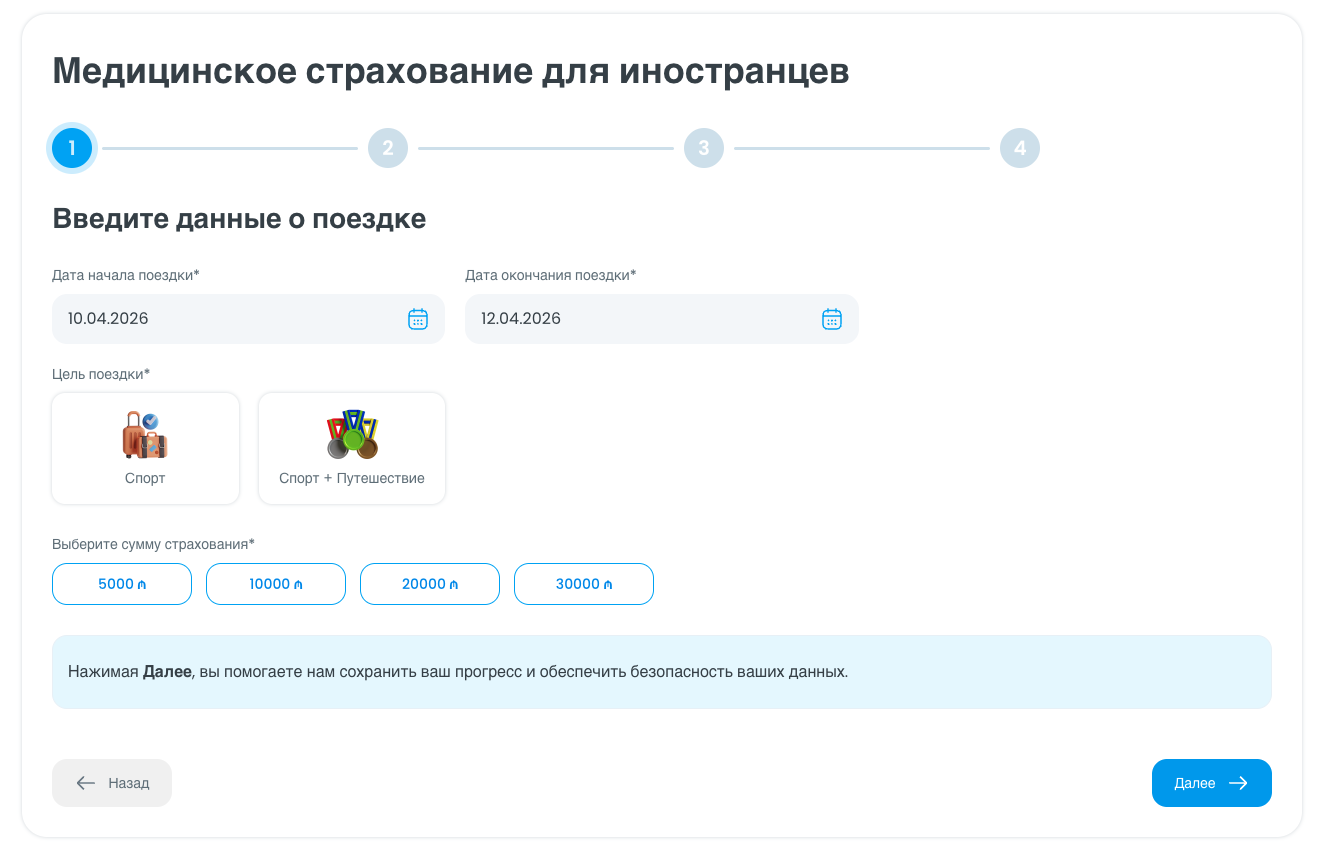This screenshot has height=857, width=1323.
Task: Click the Дата окончания поездки field label
Action: [x=550, y=275]
